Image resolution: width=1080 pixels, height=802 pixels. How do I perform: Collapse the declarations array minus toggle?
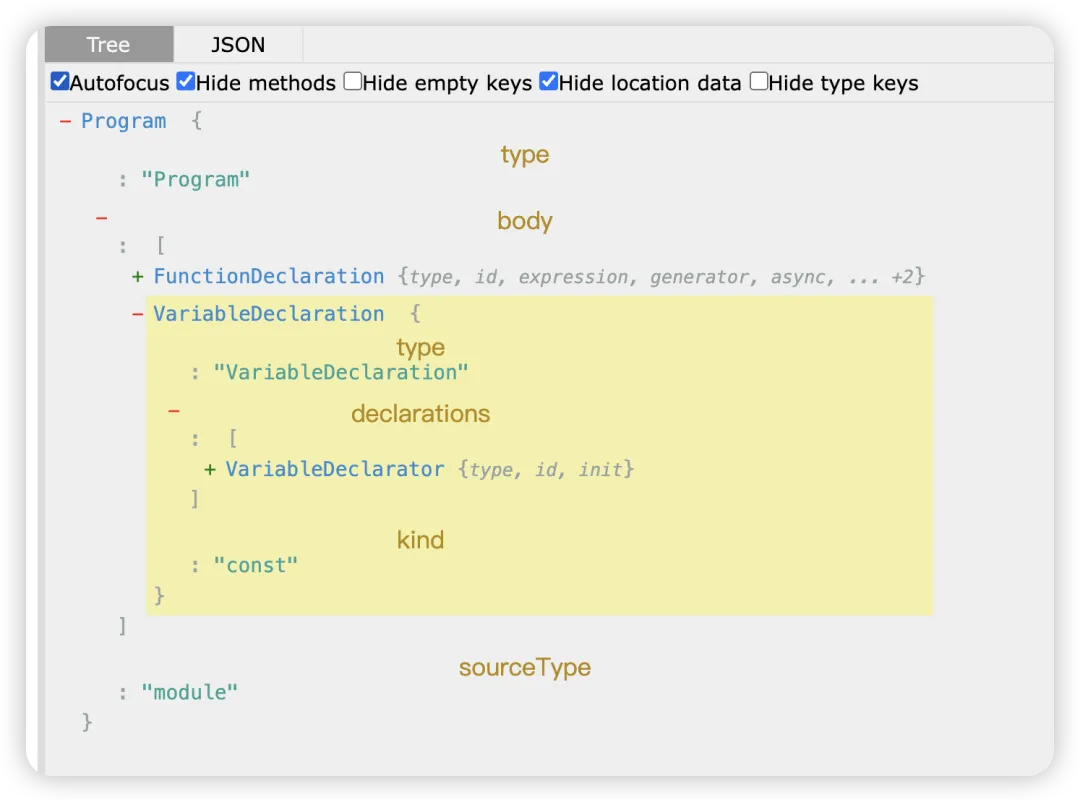point(174,411)
